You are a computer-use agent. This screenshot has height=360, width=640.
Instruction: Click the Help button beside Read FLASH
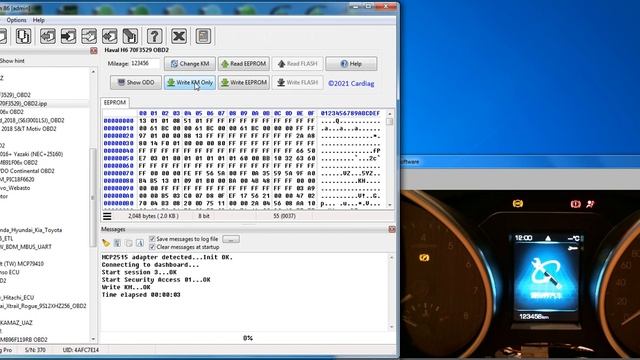click(351, 64)
